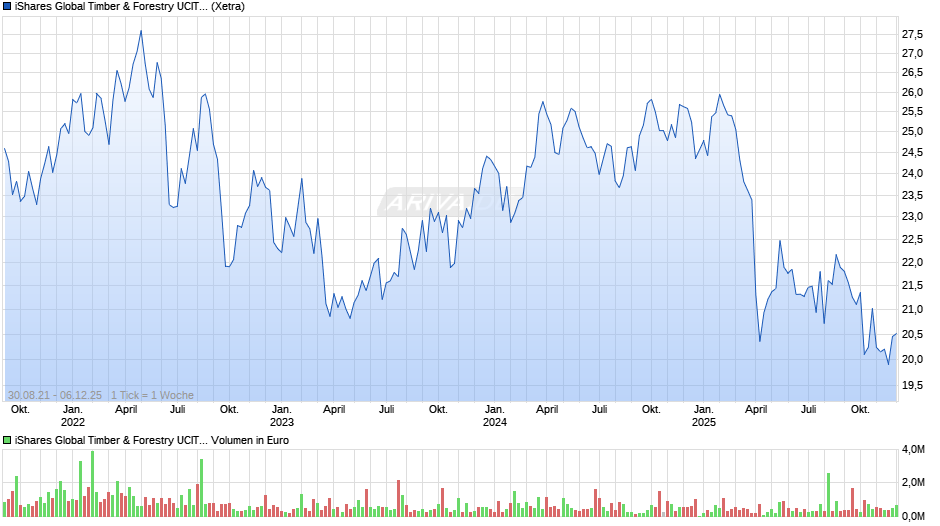Viewport: 940px width, 526px height.
Task: Click the 20,5 price axis label
Action: (912, 334)
